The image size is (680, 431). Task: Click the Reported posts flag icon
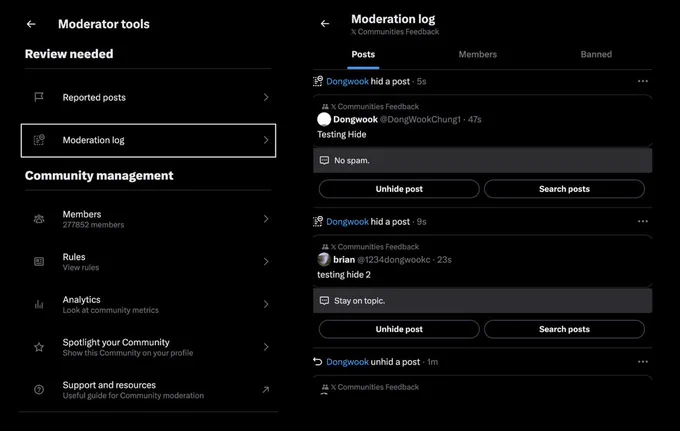(x=39, y=97)
